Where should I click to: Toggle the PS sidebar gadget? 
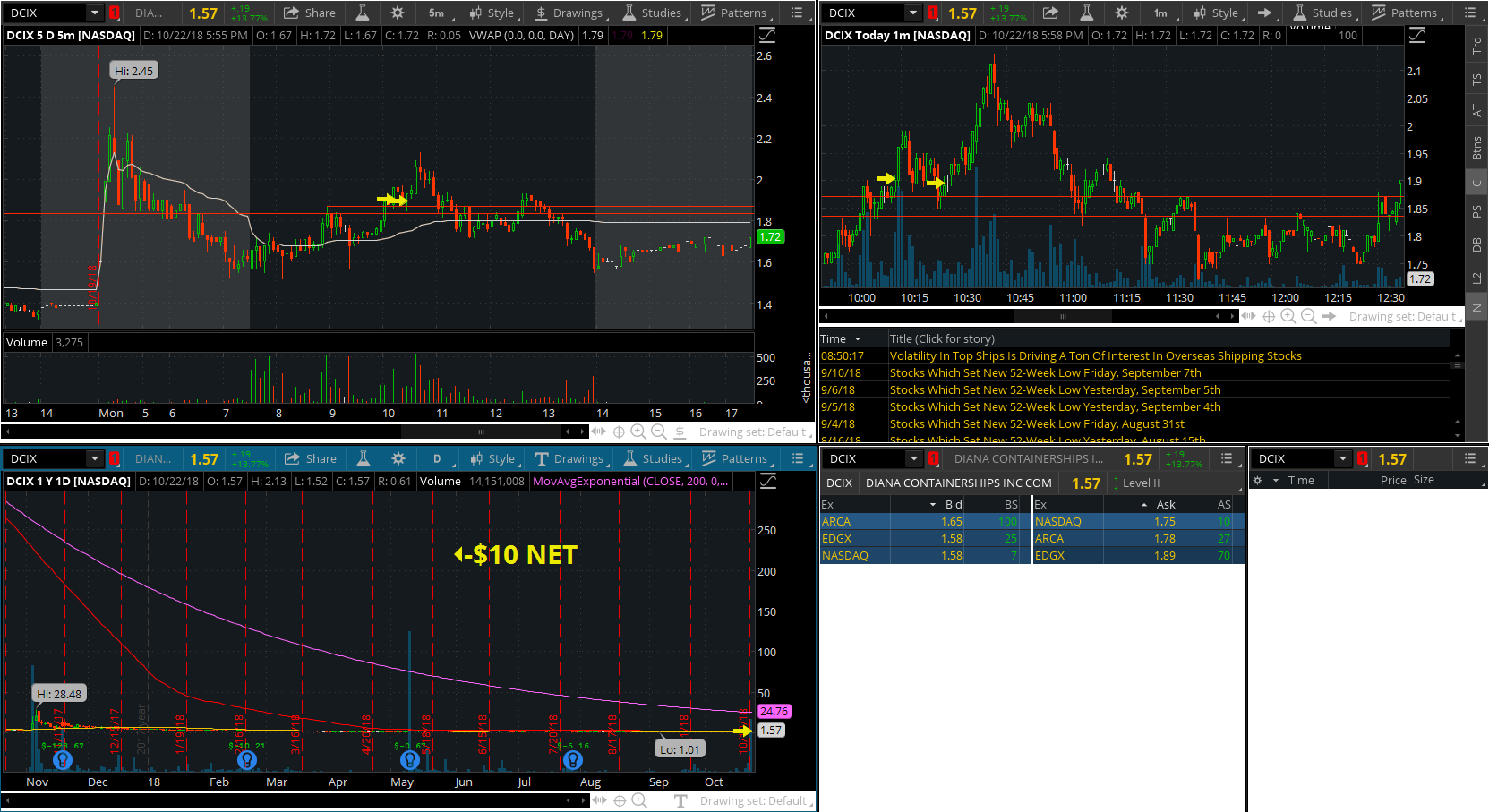coord(1477,212)
